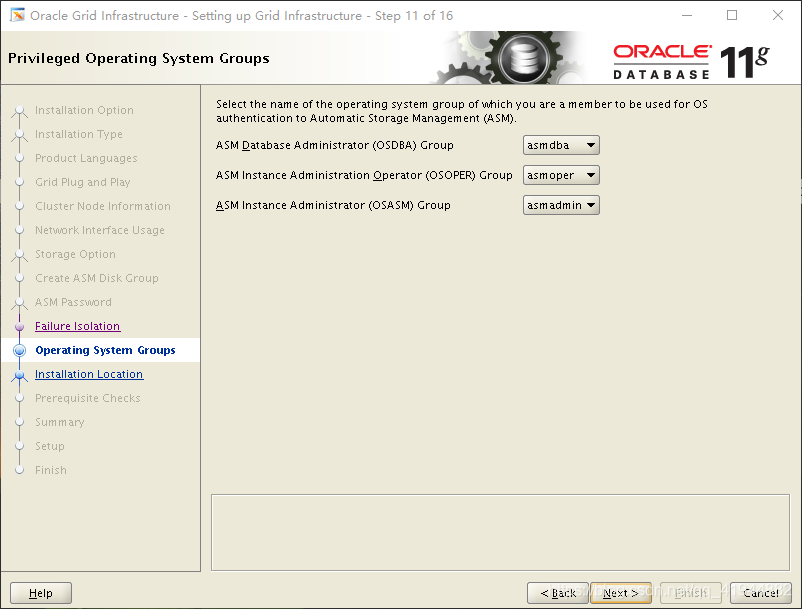Viewport: 802px width, 609px height.
Task: Minimize the installer window
Action: pyautogui.click(x=687, y=15)
